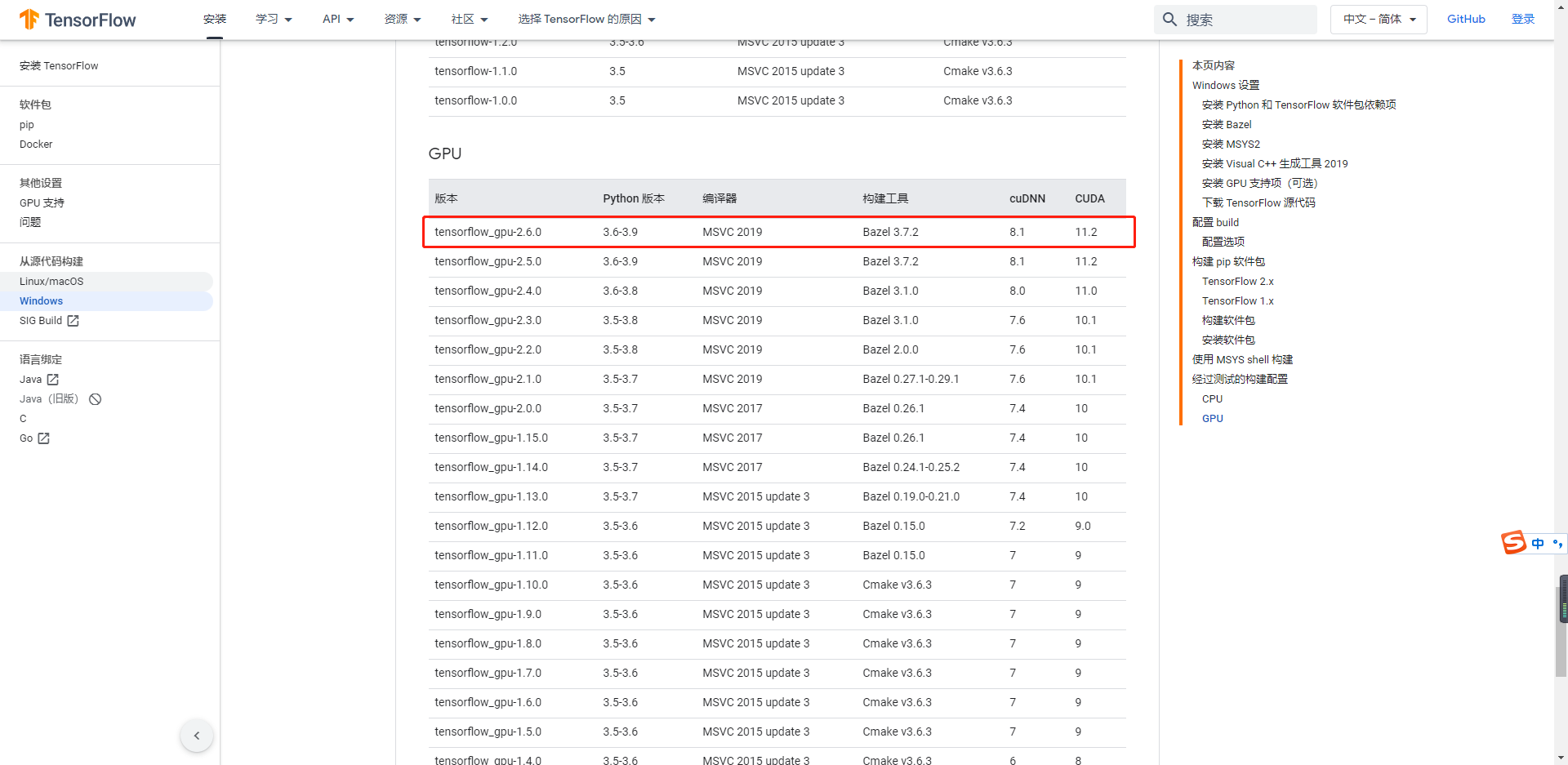
Task: Click the punctuation mode icon on IME bar
Action: 1558,543
